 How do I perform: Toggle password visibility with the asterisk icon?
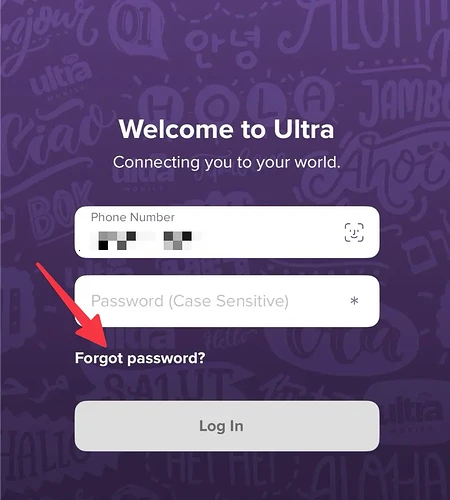(354, 301)
